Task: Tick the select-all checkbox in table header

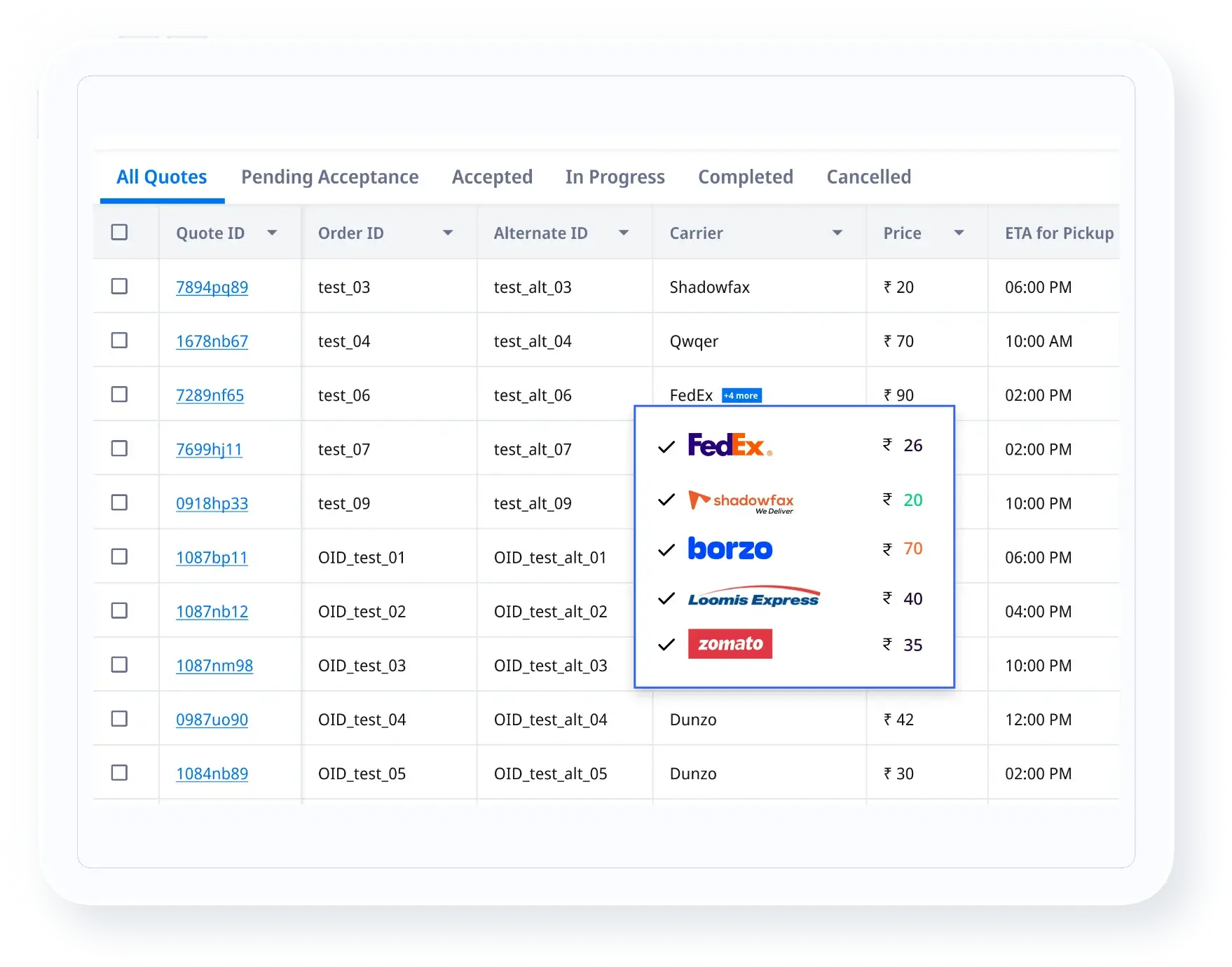Action: 120,232
